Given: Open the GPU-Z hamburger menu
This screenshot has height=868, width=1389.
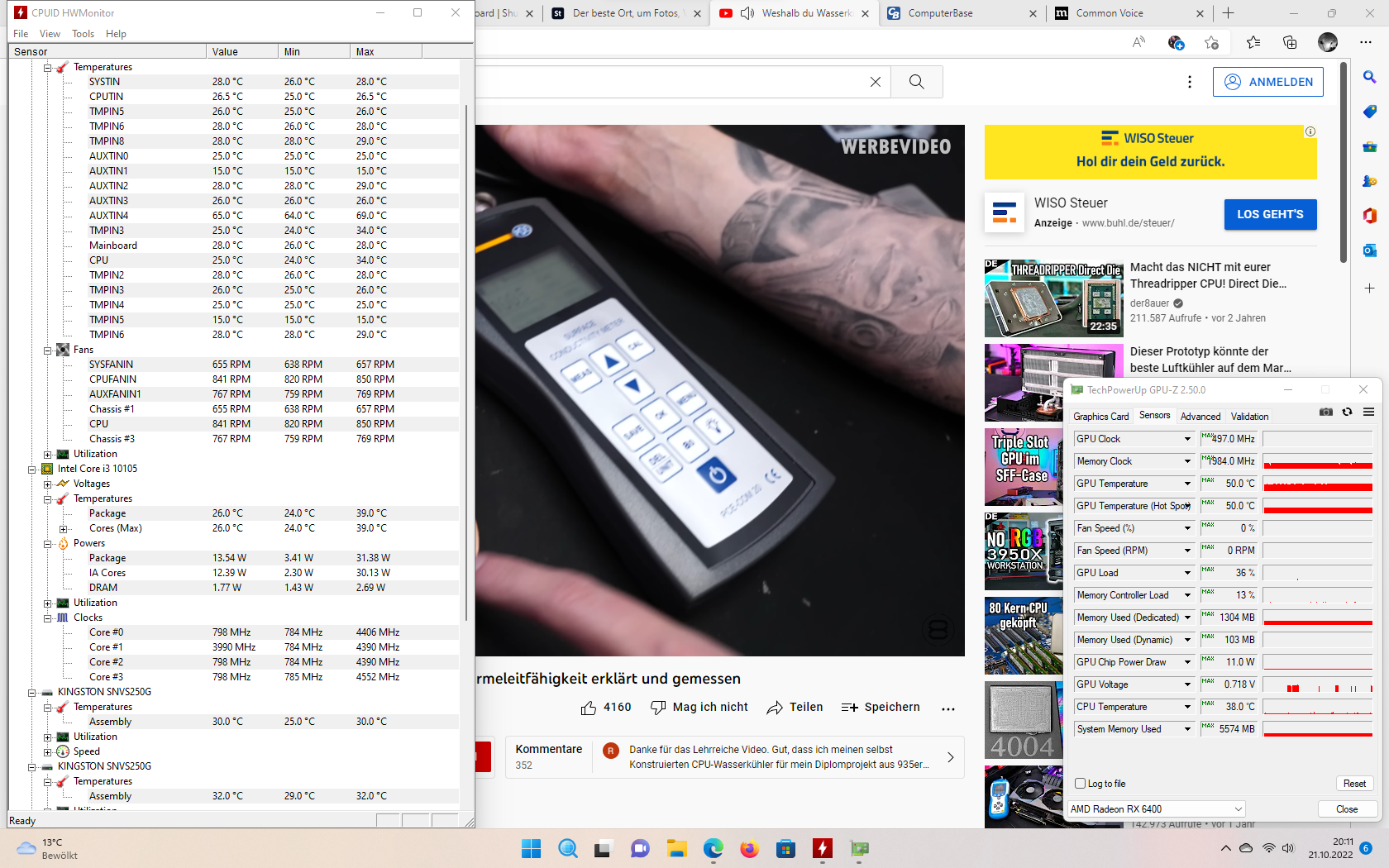Looking at the screenshot, I should [1369, 412].
